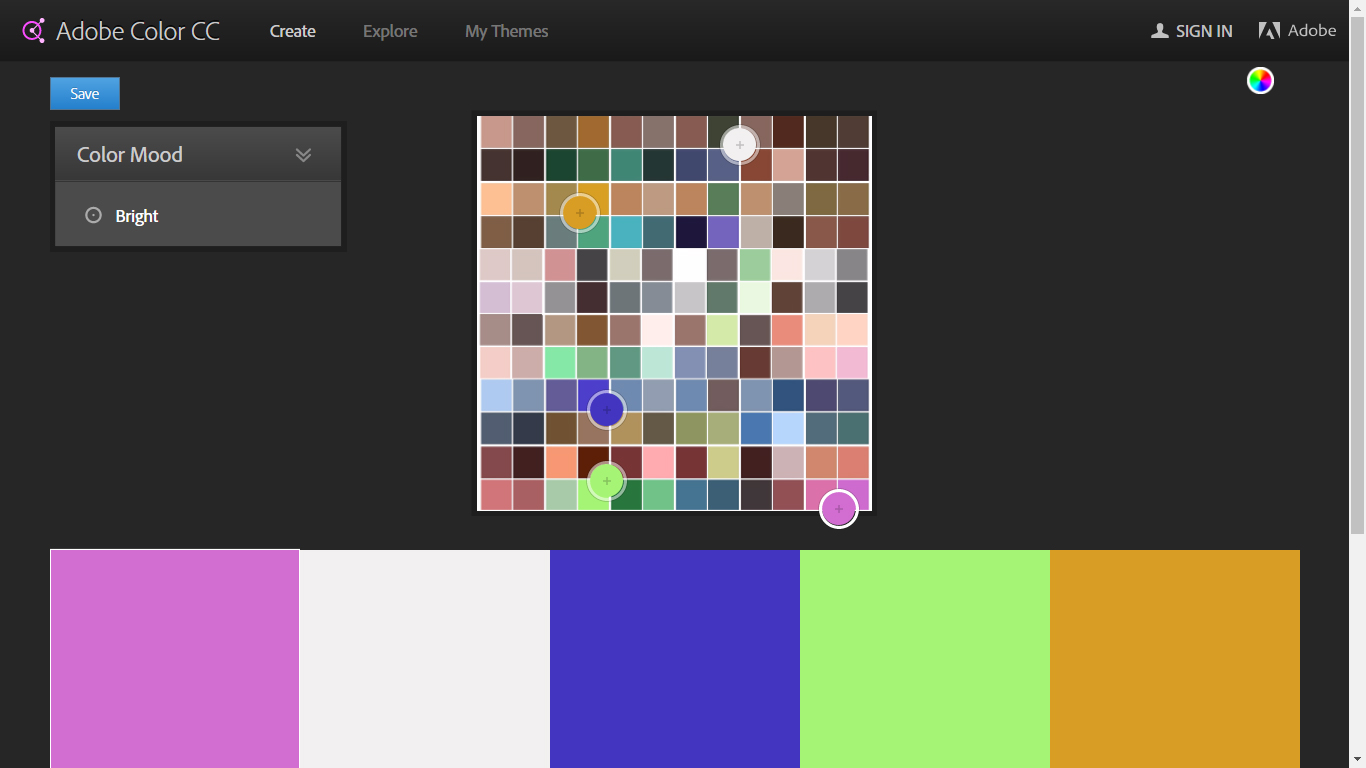1366x768 pixels.
Task: Click the pure white cell in mosaic
Action: (689, 265)
